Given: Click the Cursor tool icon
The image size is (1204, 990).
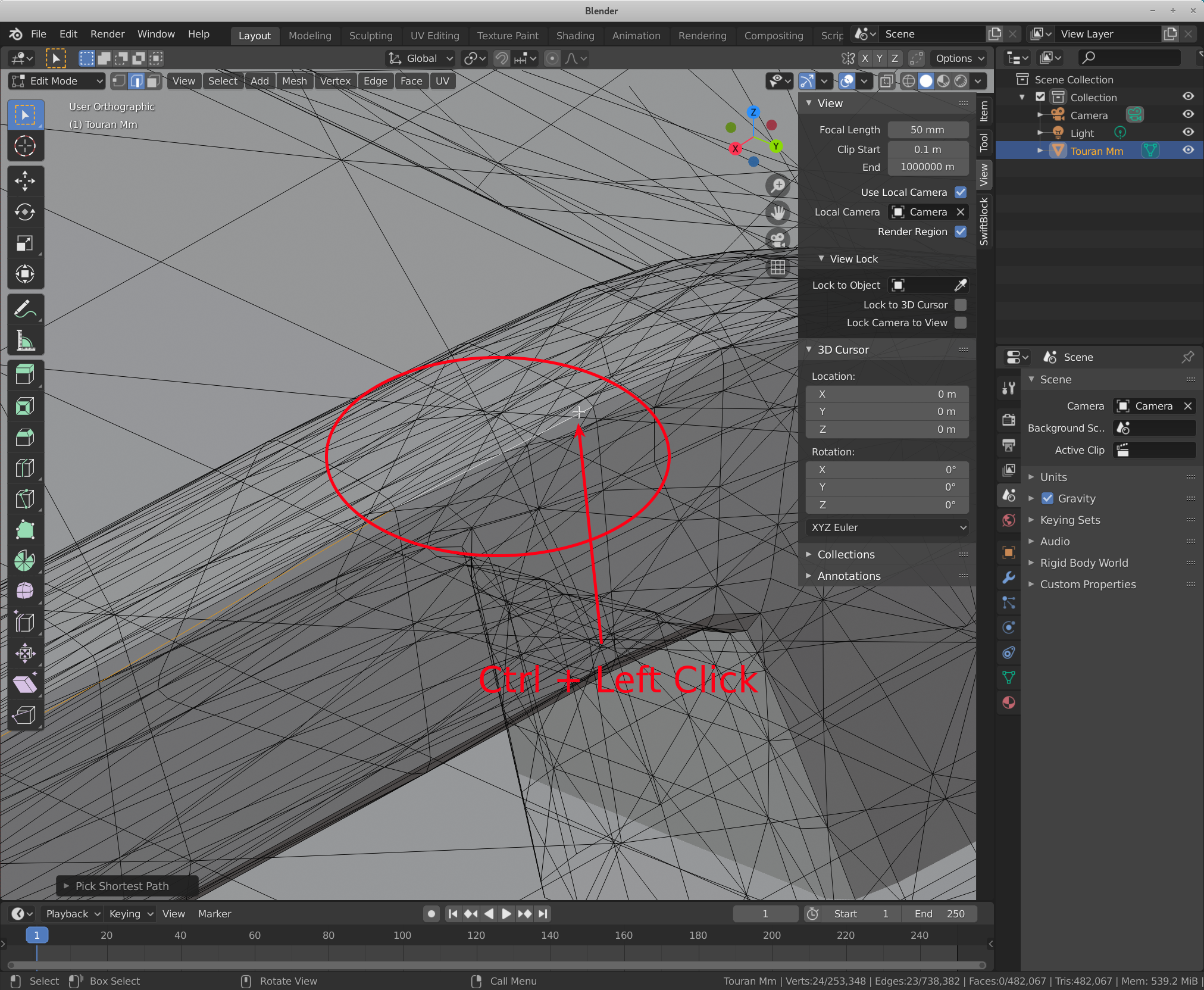Looking at the screenshot, I should (x=24, y=146).
